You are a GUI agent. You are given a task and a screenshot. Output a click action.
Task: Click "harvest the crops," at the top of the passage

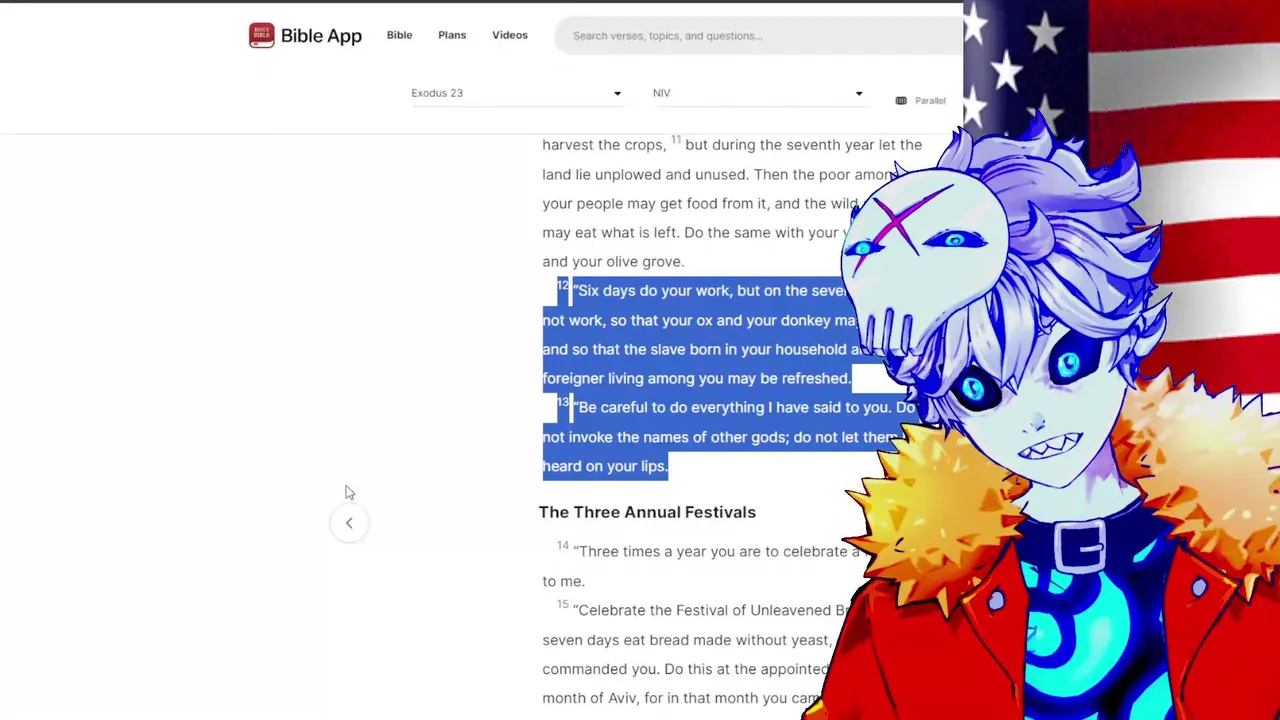point(604,145)
